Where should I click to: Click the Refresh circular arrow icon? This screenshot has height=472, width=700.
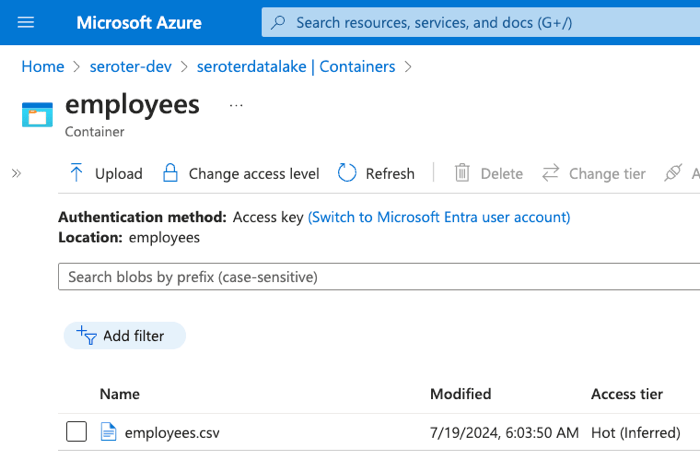[347, 173]
